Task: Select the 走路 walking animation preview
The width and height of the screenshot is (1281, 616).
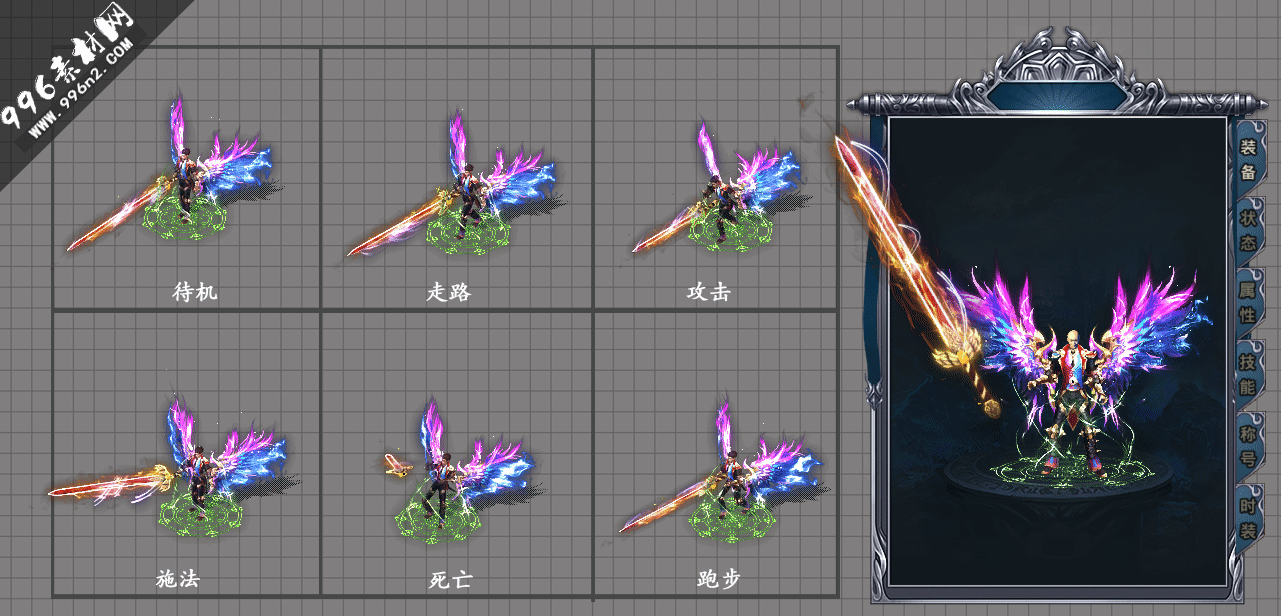Action: click(x=457, y=178)
